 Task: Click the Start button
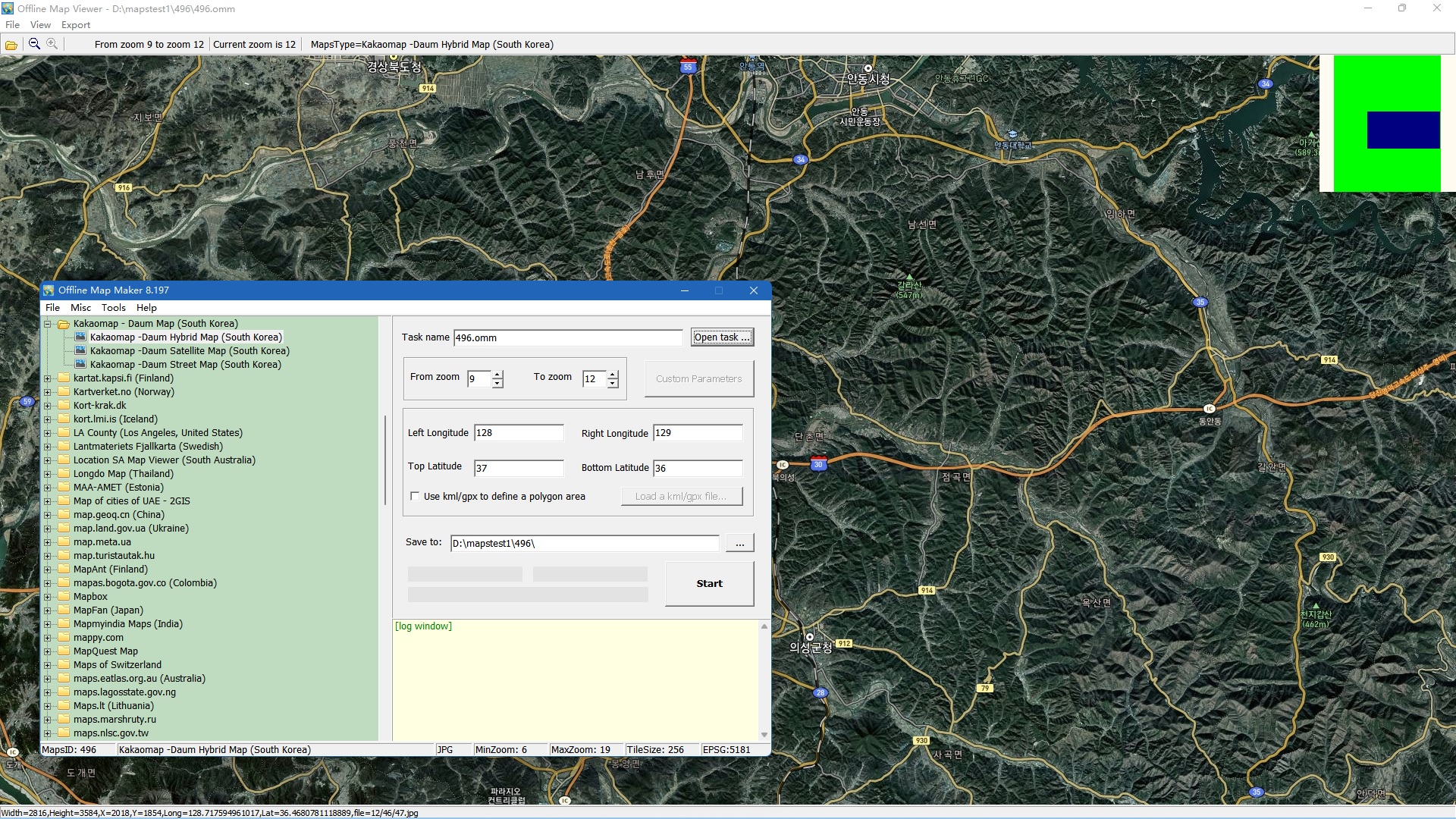coord(710,584)
